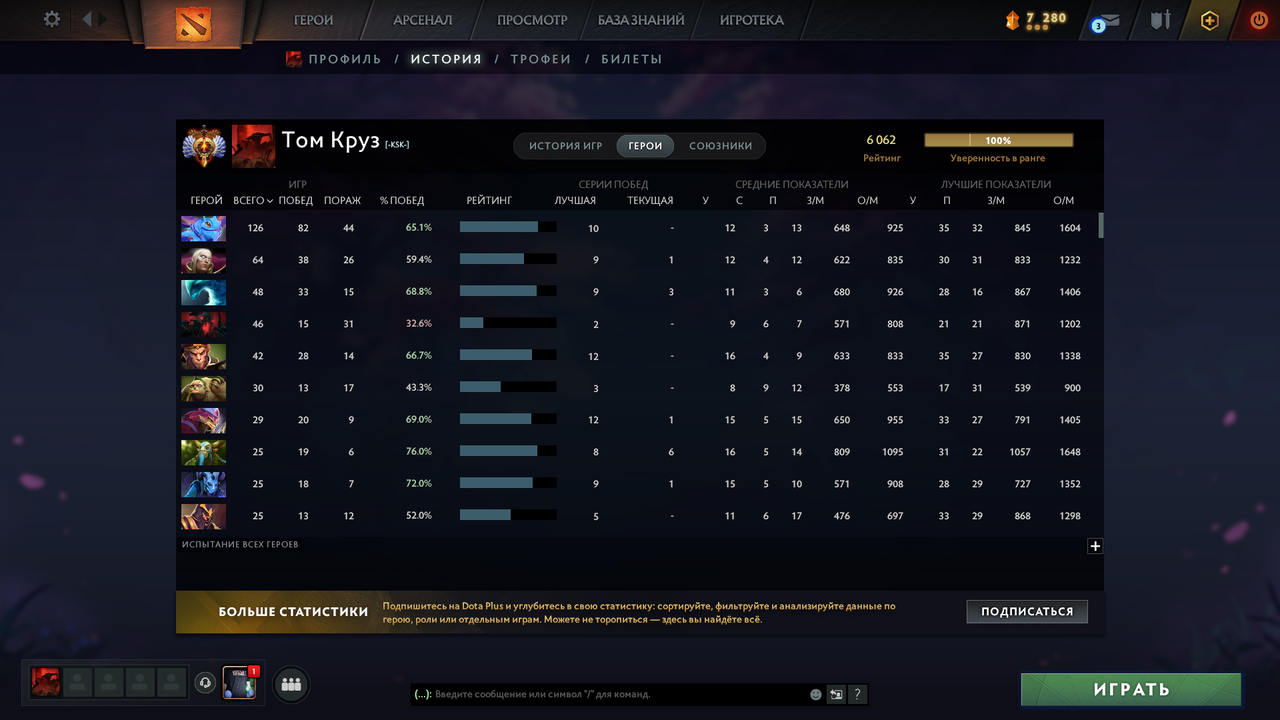Select the hero portrait with 42 games
1280x720 pixels.
tap(203, 356)
